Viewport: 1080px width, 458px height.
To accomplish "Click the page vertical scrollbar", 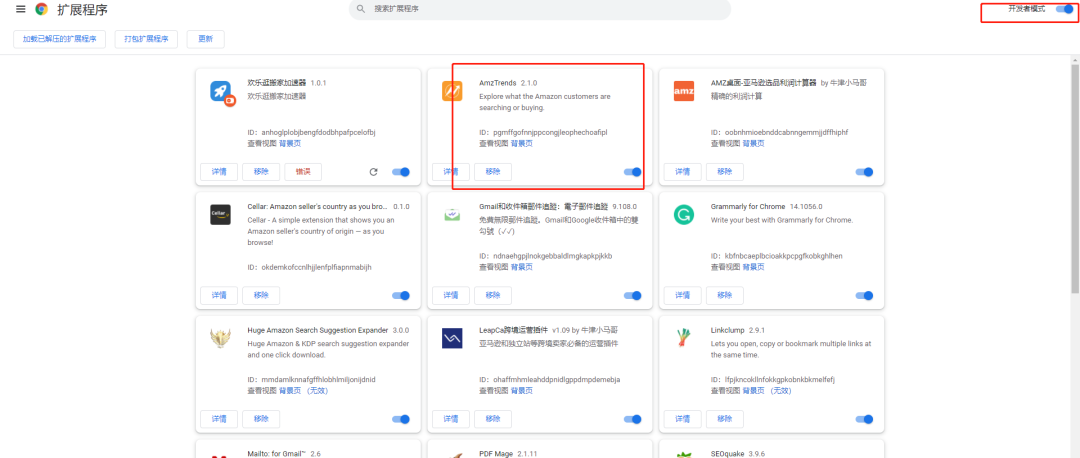I will tap(1074, 179).
